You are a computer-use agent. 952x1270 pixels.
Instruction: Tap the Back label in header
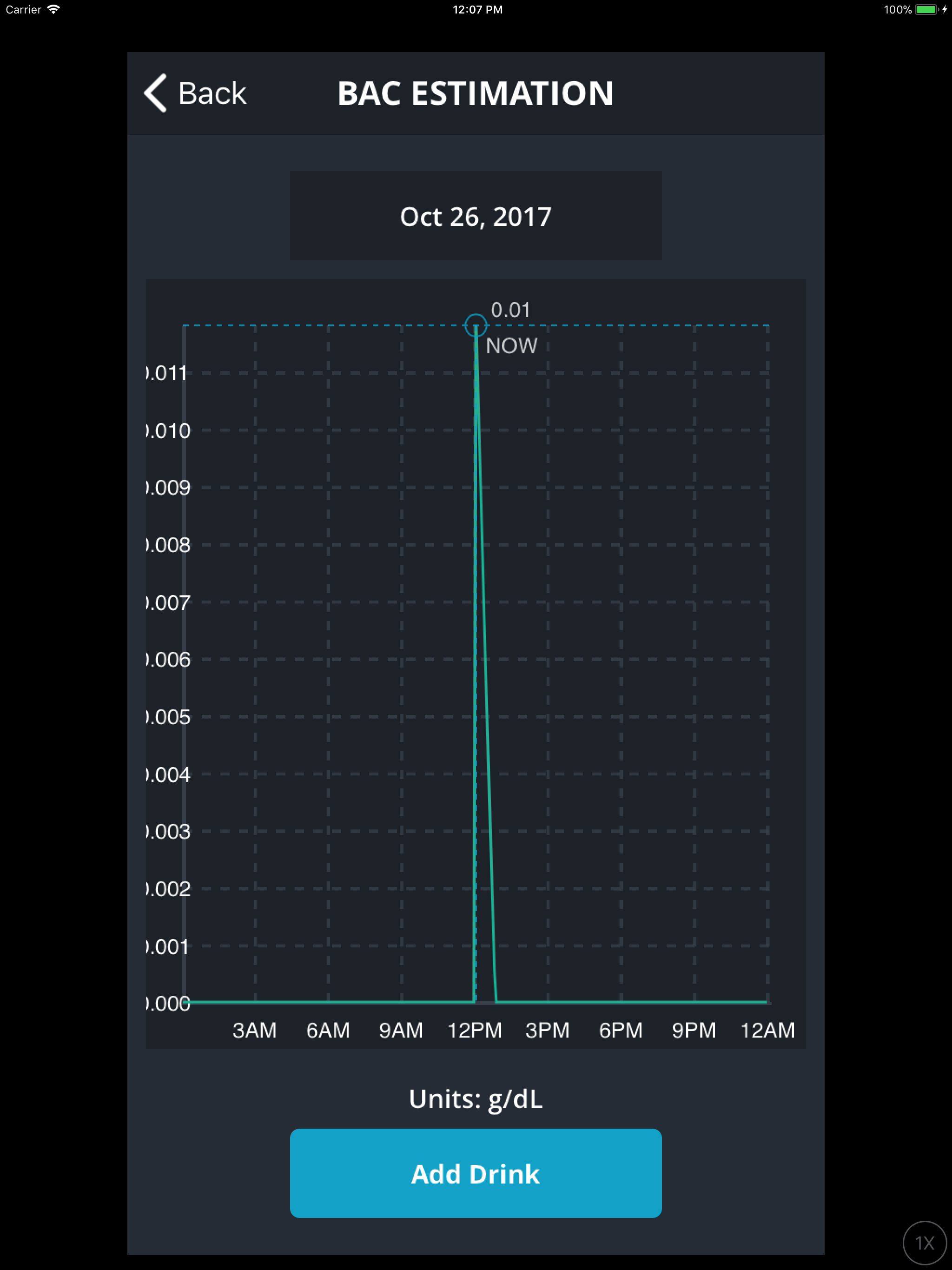pos(212,93)
